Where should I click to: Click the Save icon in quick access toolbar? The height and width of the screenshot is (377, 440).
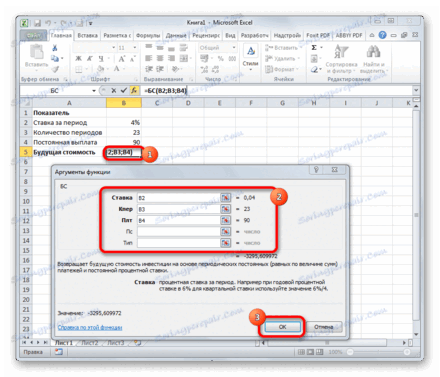click(37, 23)
